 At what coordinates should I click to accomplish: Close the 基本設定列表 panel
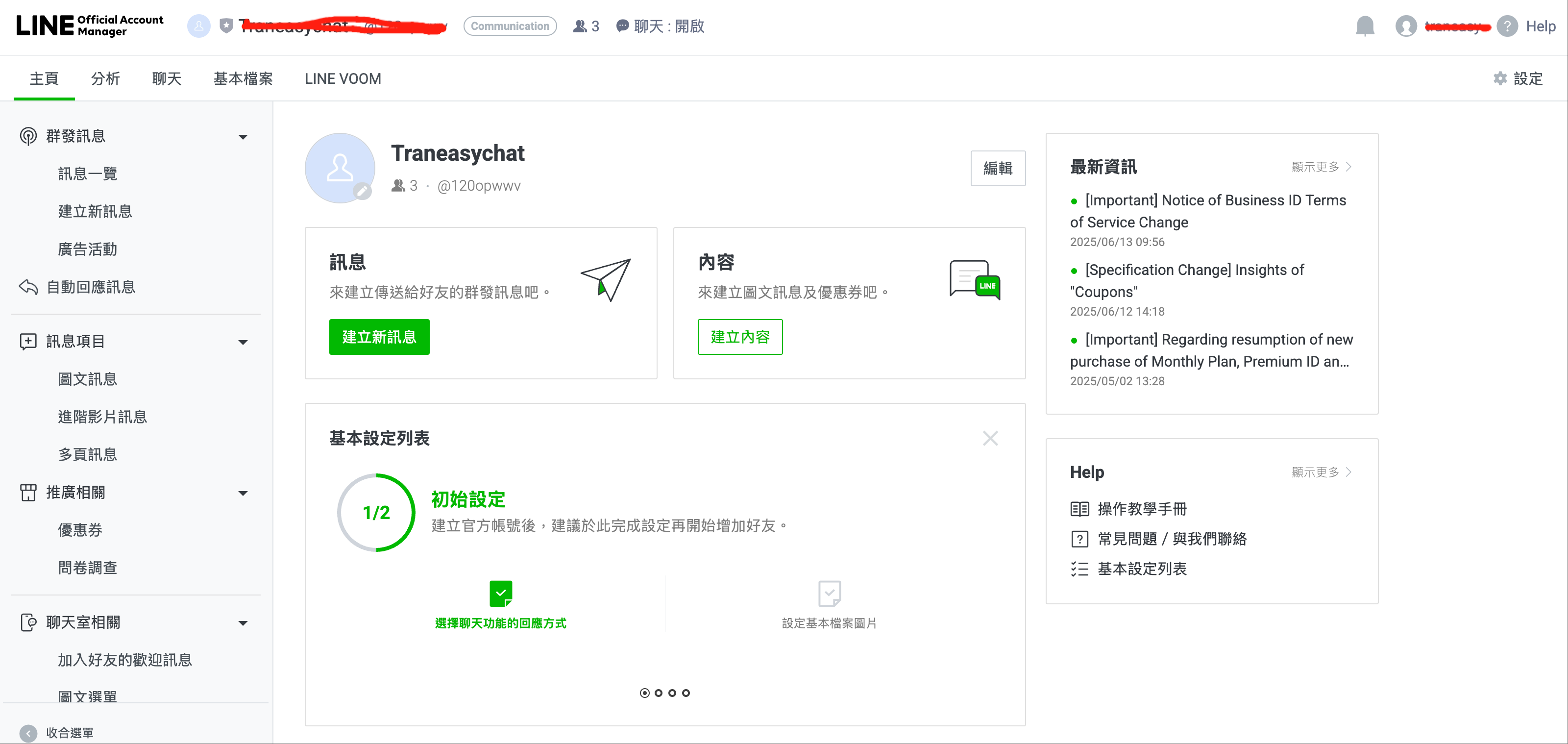[990, 438]
